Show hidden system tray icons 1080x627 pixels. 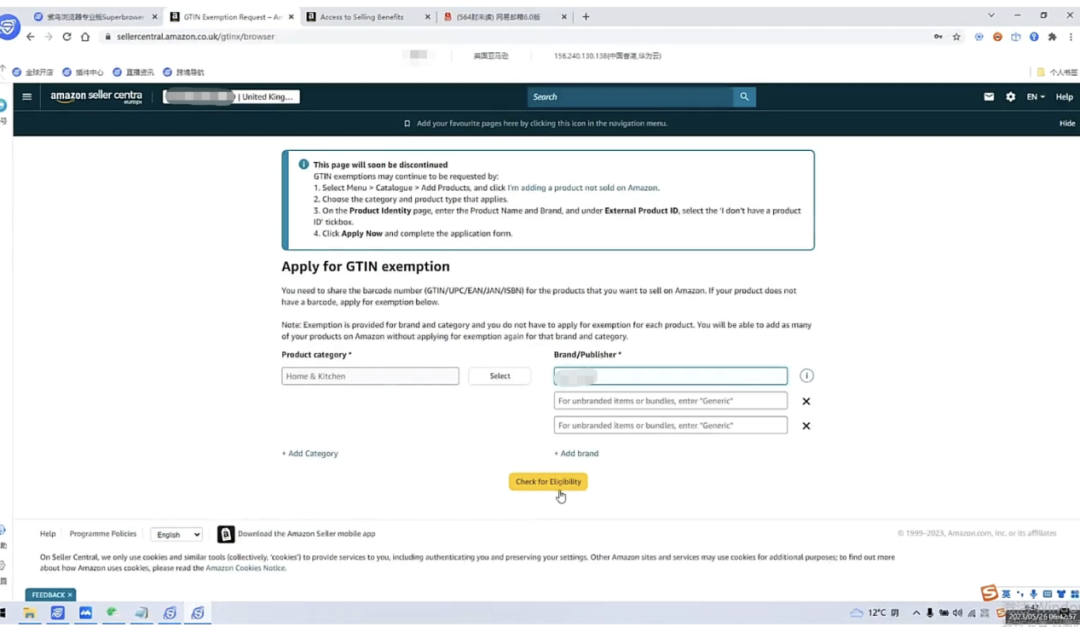tap(915, 613)
